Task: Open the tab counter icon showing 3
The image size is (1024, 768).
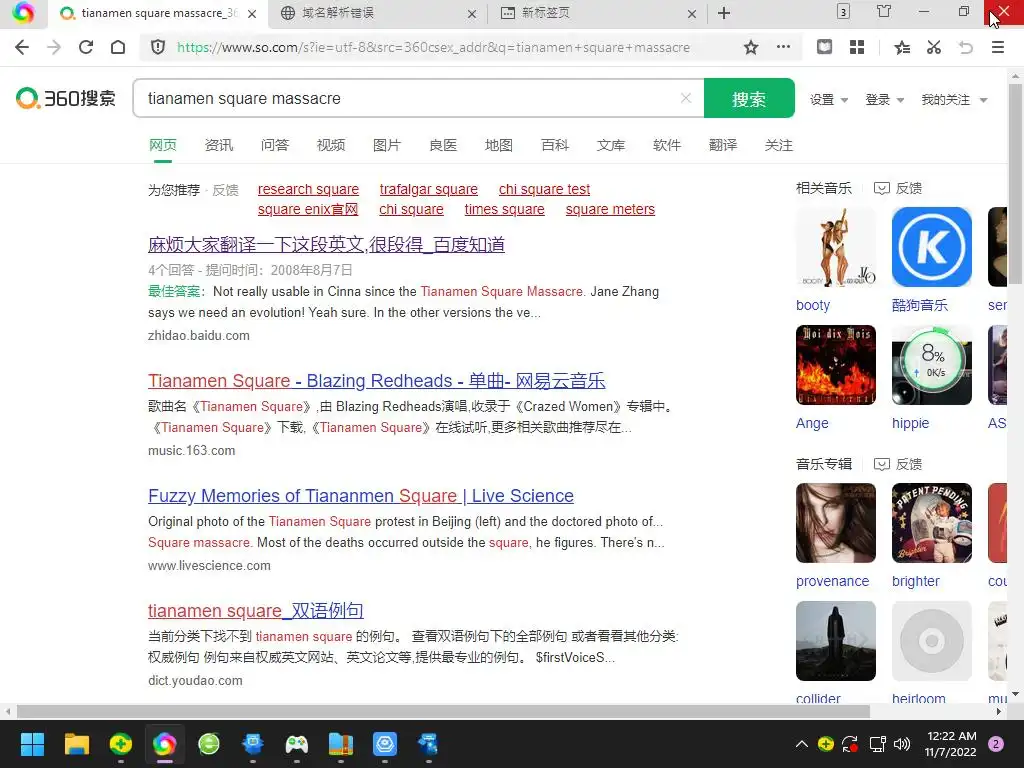Action: (843, 12)
